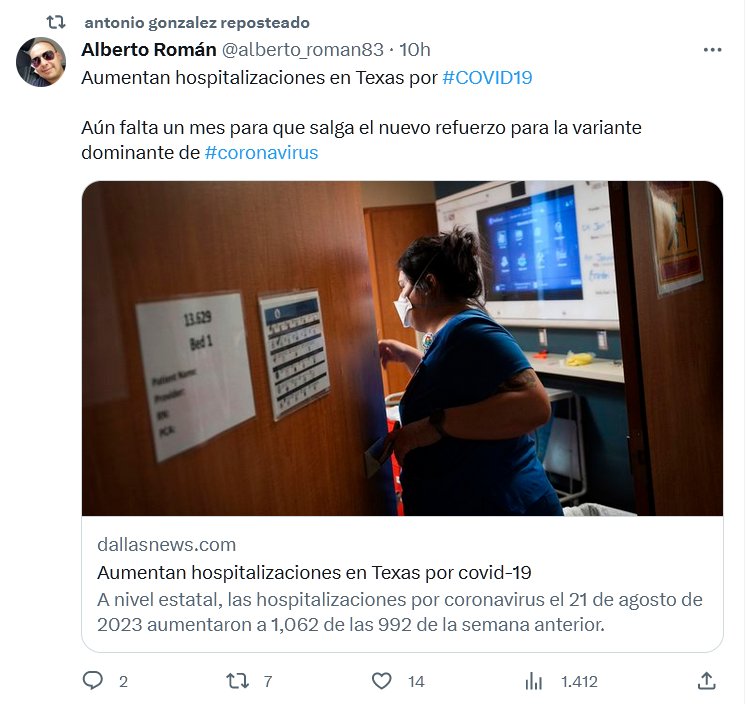Click the article summary about 1,062 hospitalizations
The image size is (746, 704).
coord(400,612)
